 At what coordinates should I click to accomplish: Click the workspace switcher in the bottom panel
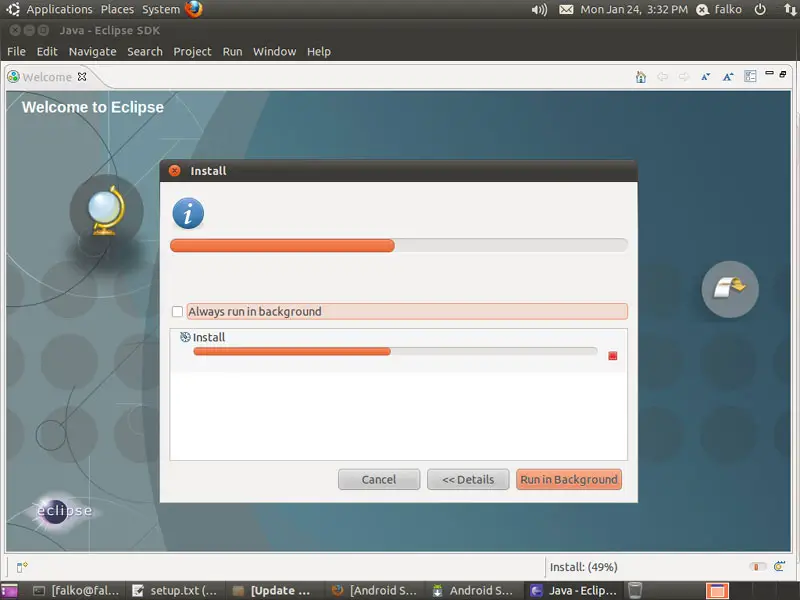717,591
